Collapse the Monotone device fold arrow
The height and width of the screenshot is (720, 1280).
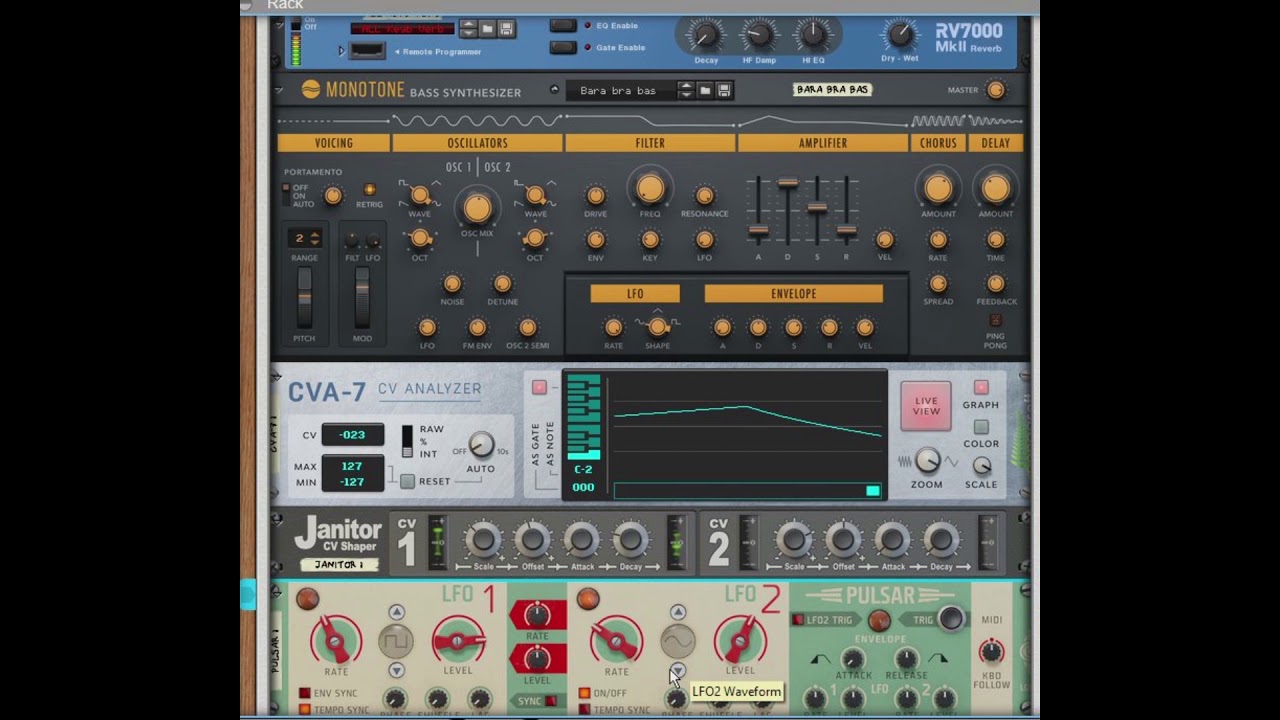pyautogui.click(x=279, y=90)
